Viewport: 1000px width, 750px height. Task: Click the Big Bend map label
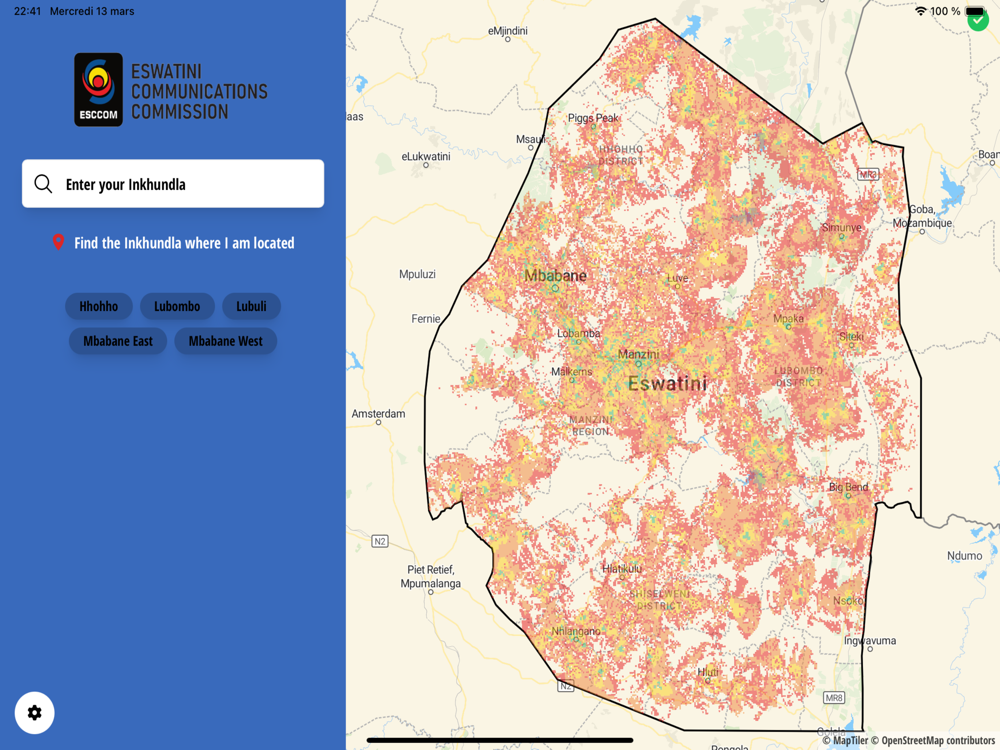tap(848, 487)
